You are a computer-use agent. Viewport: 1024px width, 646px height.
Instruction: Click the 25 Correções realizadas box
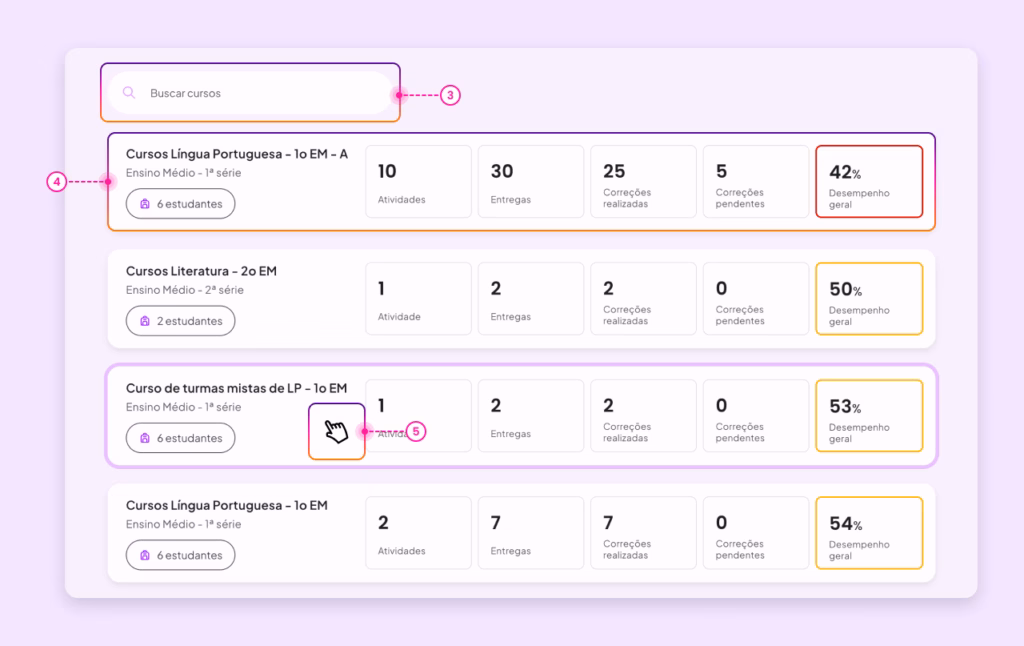pos(643,182)
